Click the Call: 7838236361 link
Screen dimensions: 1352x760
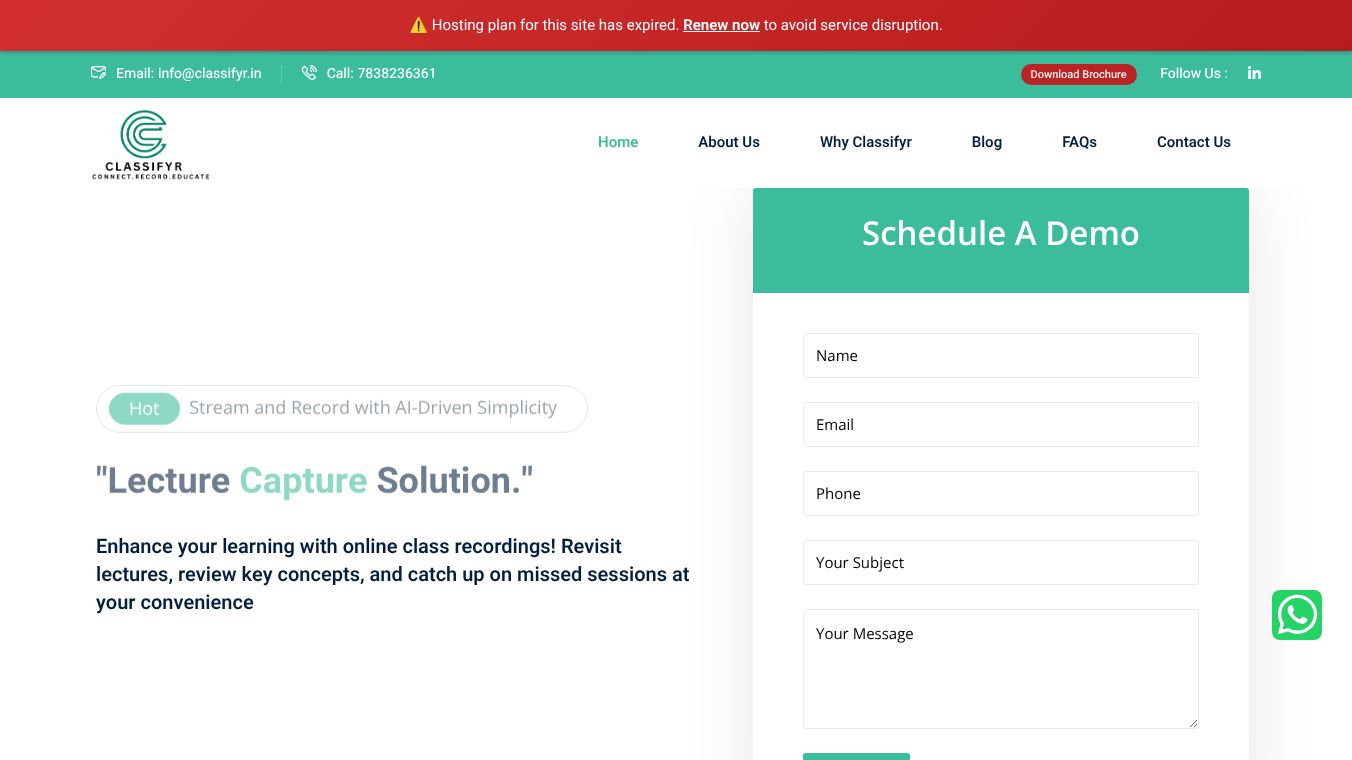(381, 73)
